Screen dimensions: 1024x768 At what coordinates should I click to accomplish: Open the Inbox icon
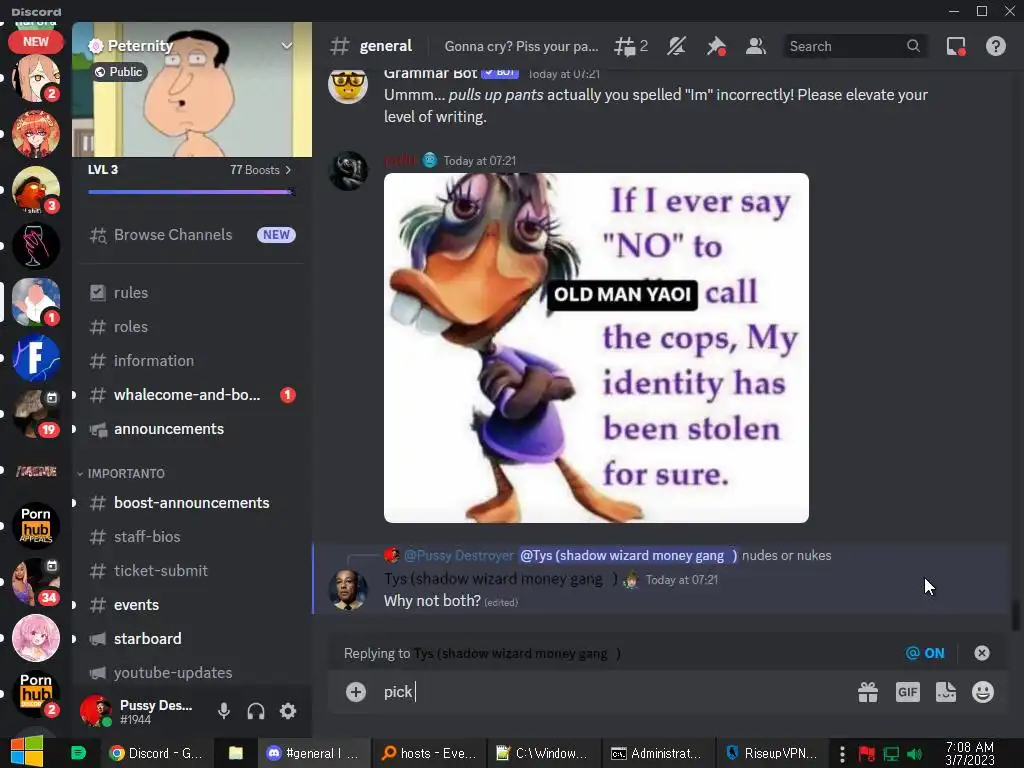point(956,46)
